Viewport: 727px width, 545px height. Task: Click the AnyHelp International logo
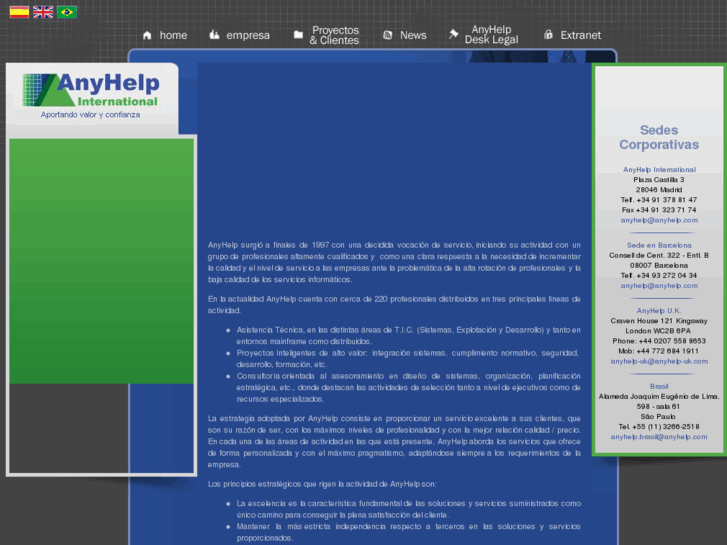tap(91, 90)
